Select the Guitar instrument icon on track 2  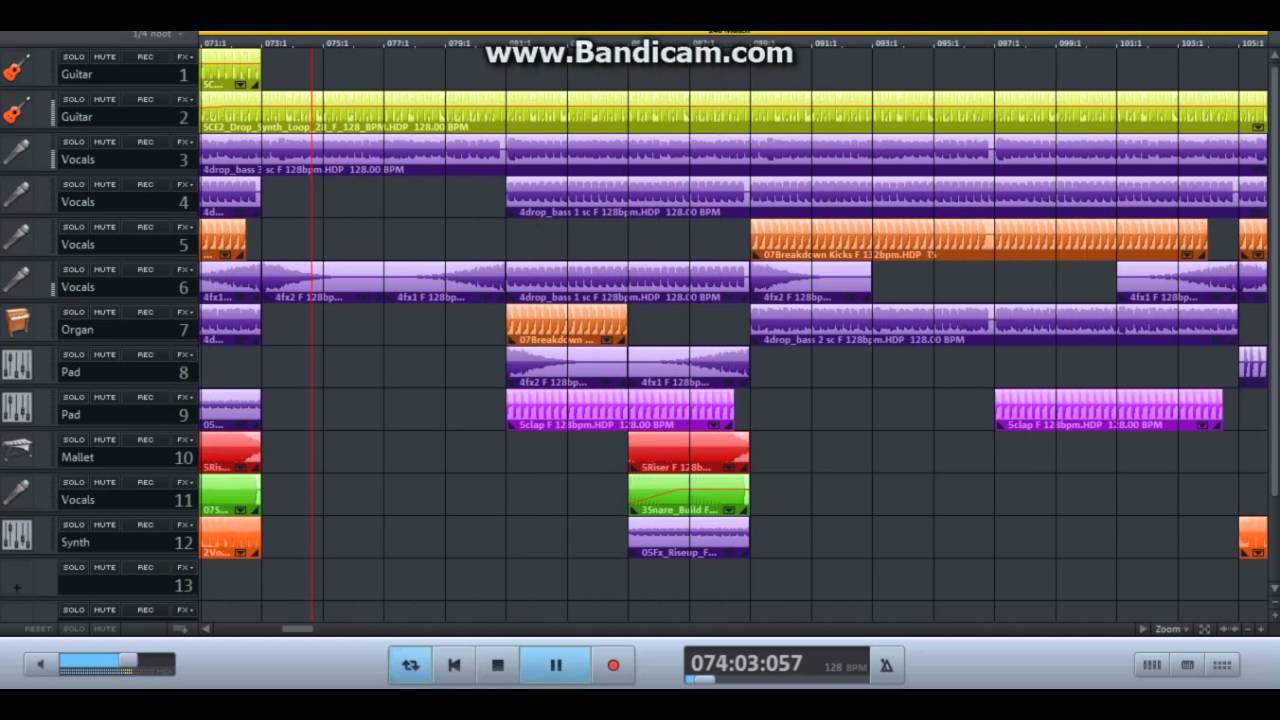[x=16, y=110]
